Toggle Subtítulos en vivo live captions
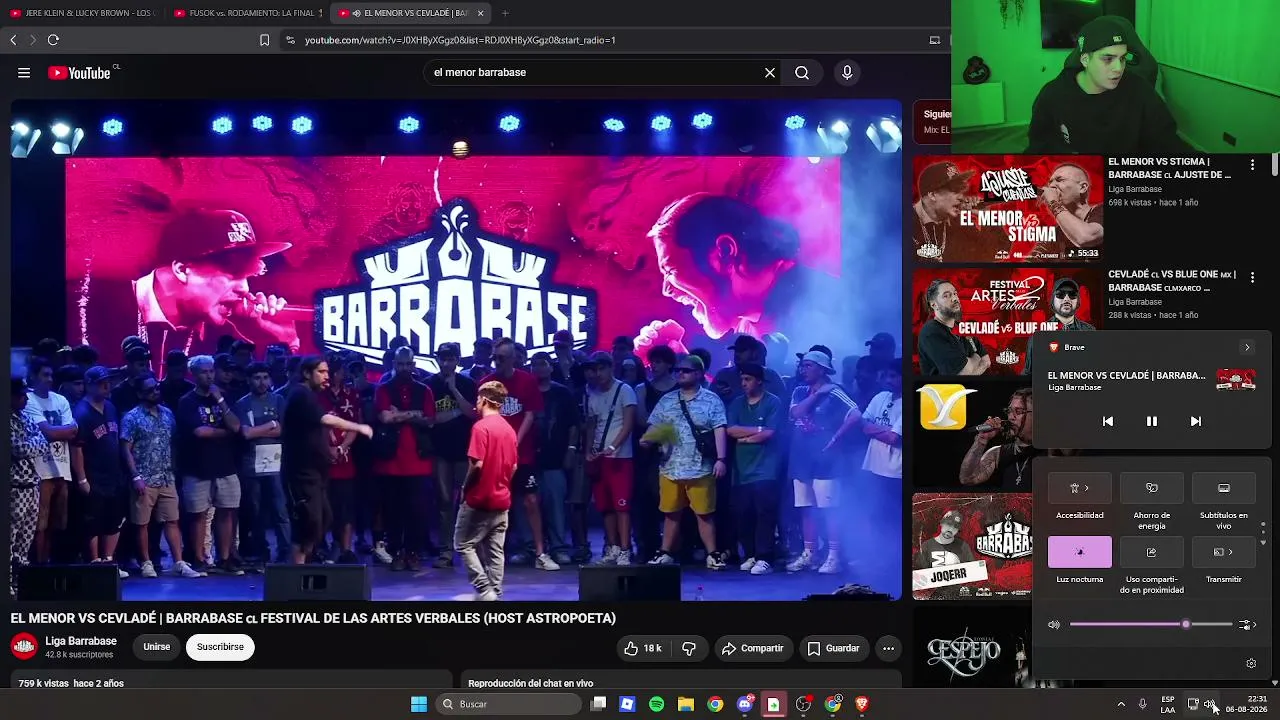 click(x=1224, y=488)
